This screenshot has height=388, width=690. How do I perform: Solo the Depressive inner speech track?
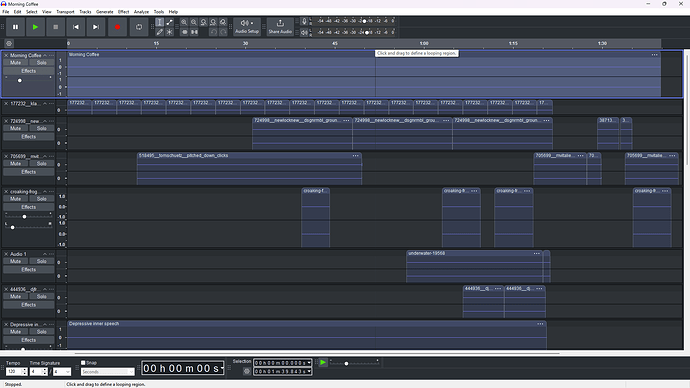click(41, 332)
